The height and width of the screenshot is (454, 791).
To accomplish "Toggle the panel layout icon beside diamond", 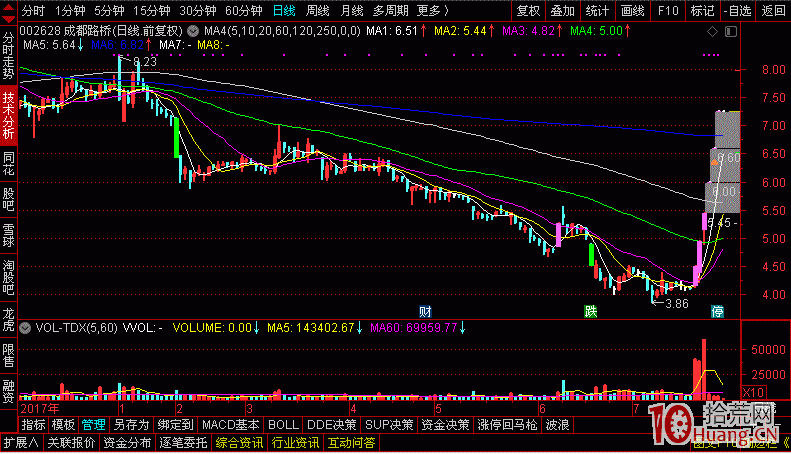I will point(731,32).
